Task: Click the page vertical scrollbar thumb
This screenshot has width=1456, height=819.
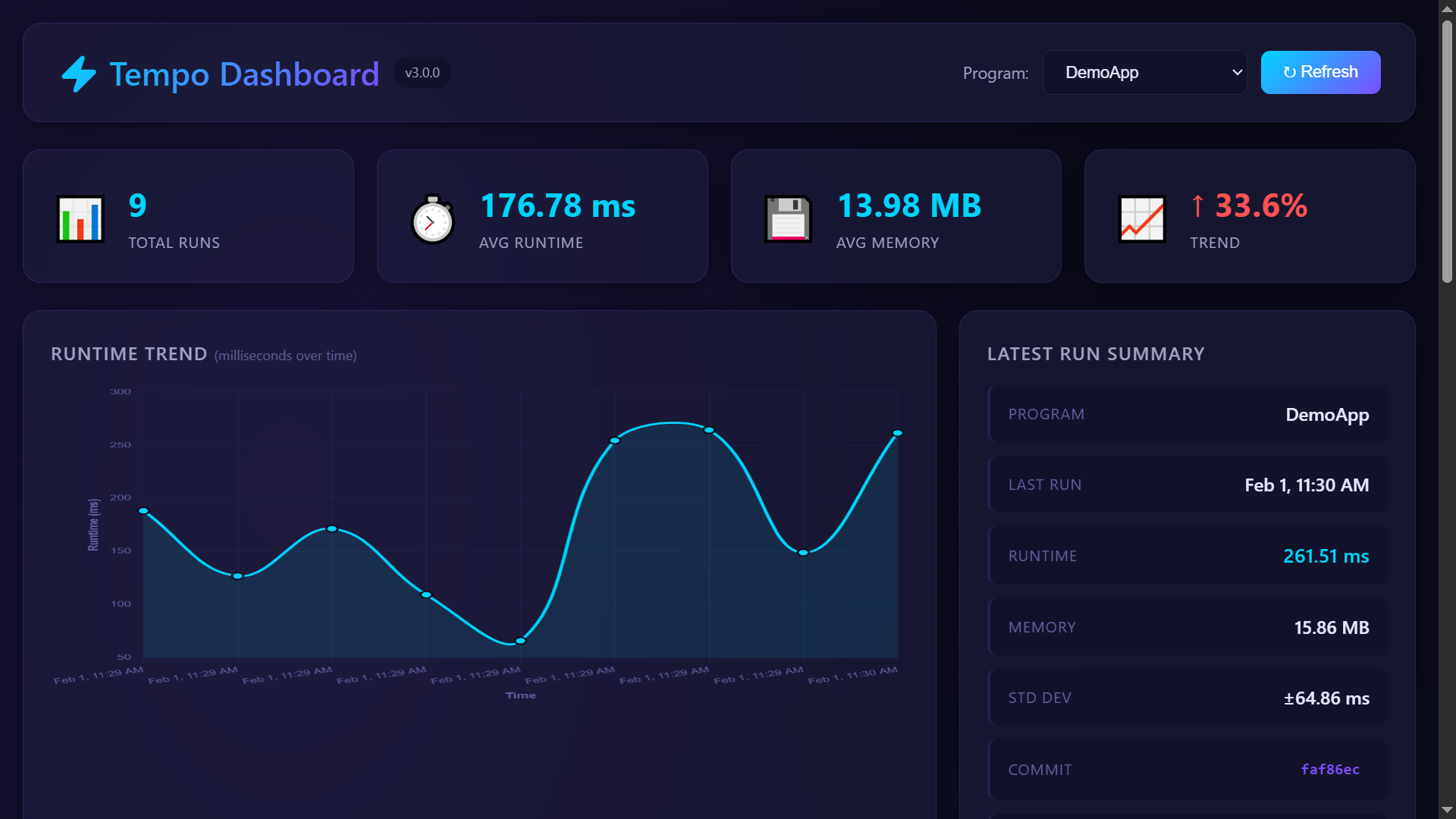Action: pyautogui.click(x=1447, y=152)
